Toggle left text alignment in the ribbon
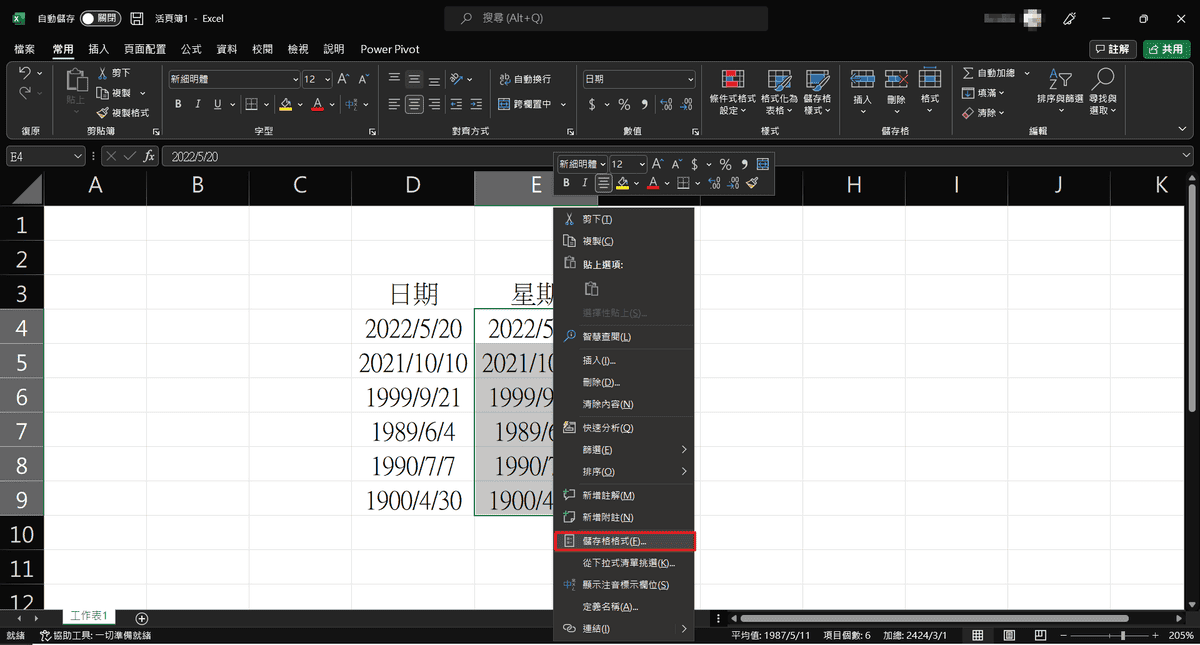1200x645 pixels. [x=395, y=104]
